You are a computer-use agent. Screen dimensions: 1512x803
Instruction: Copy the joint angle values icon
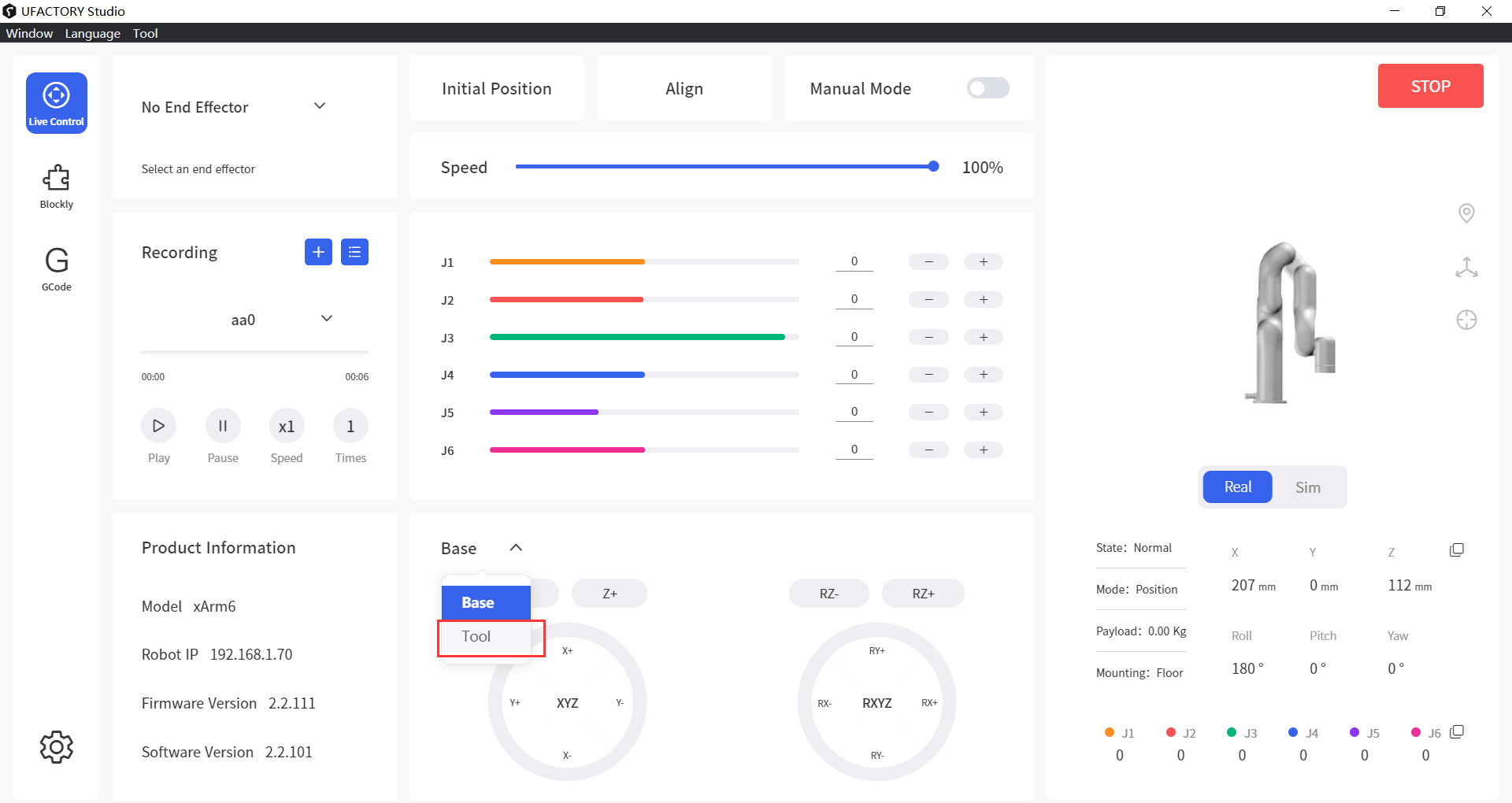[1456, 732]
